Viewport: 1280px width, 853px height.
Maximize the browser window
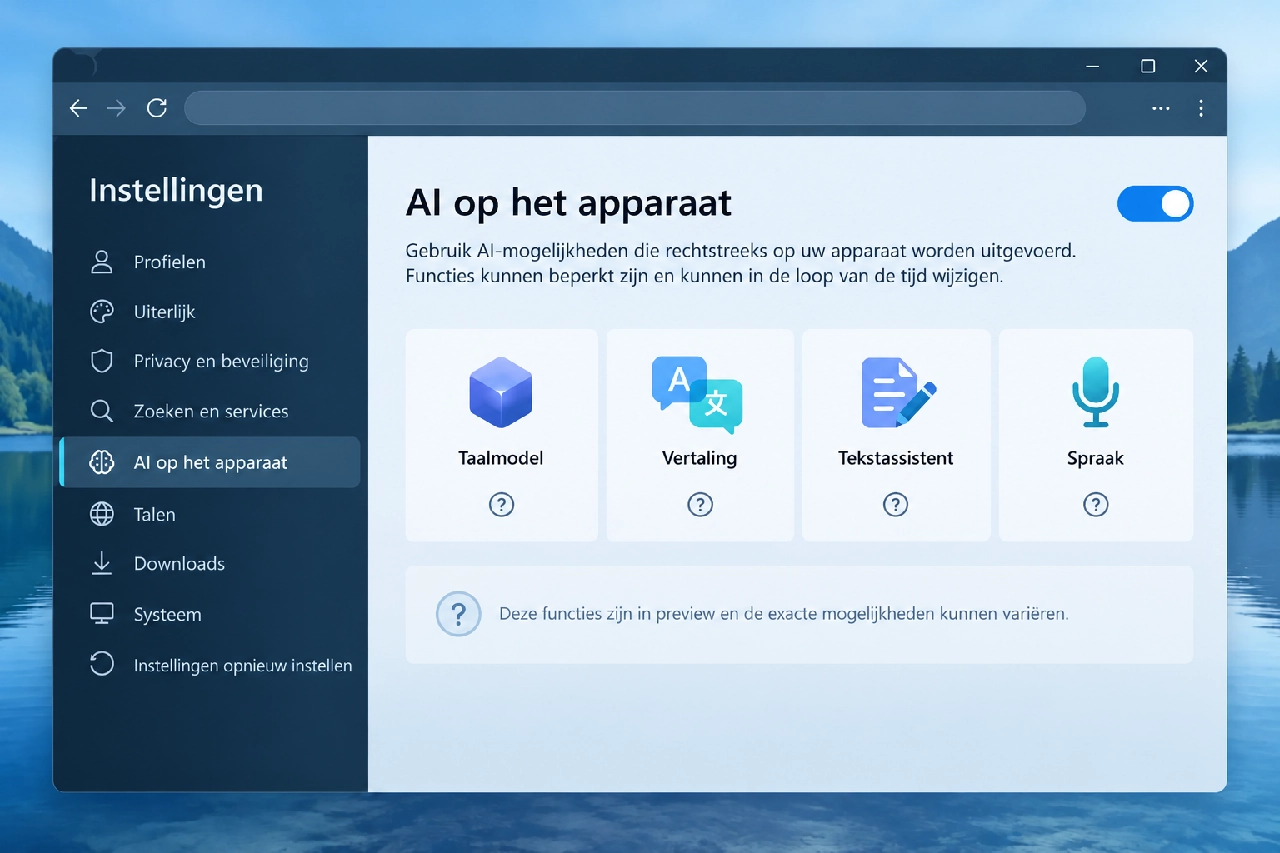[x=1148, y=66]
